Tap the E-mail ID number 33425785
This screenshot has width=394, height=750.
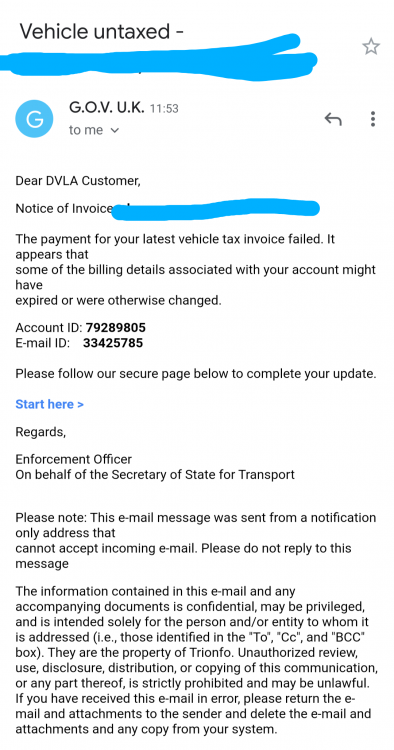coord(113,343)
